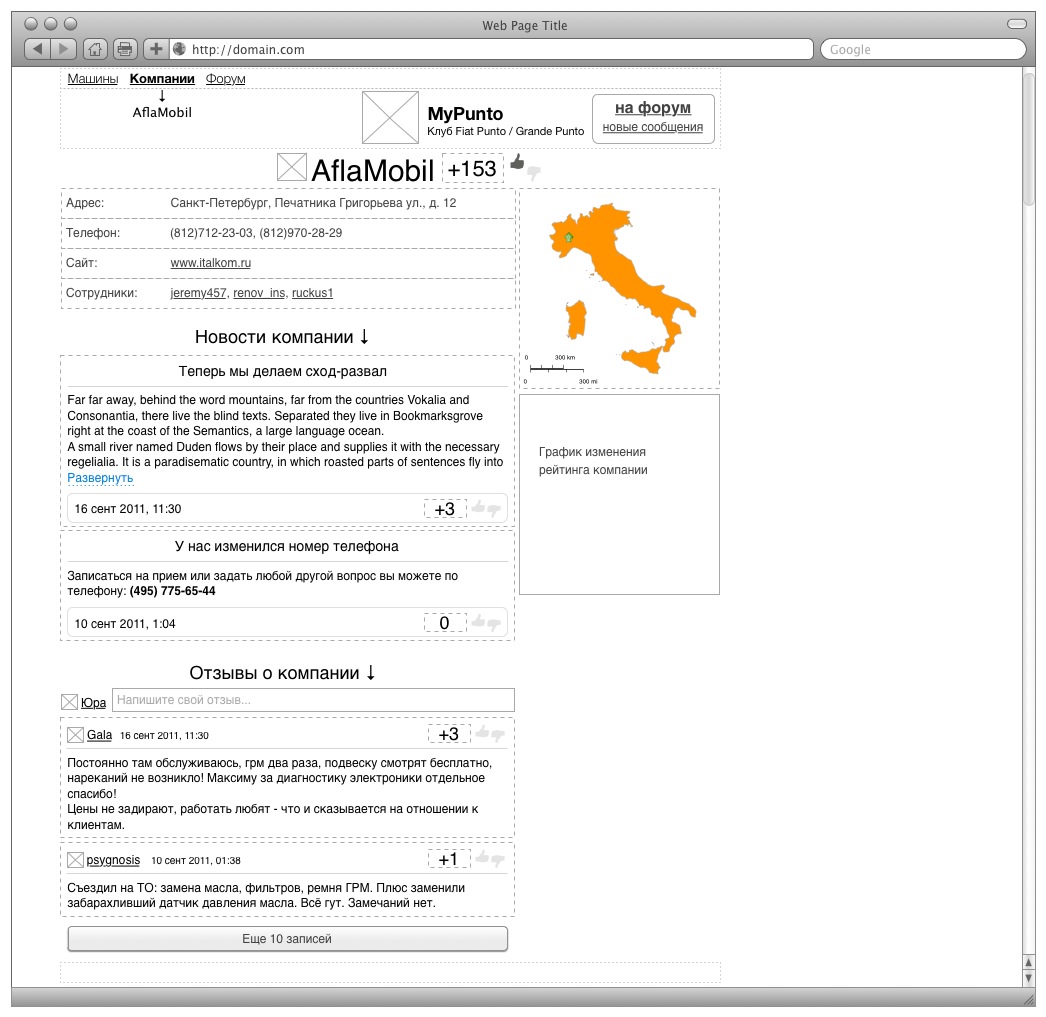This screenshot has height=1017, width=1046.
Task: Click the print icon in browser toolbar
Action: pos(124,49)
